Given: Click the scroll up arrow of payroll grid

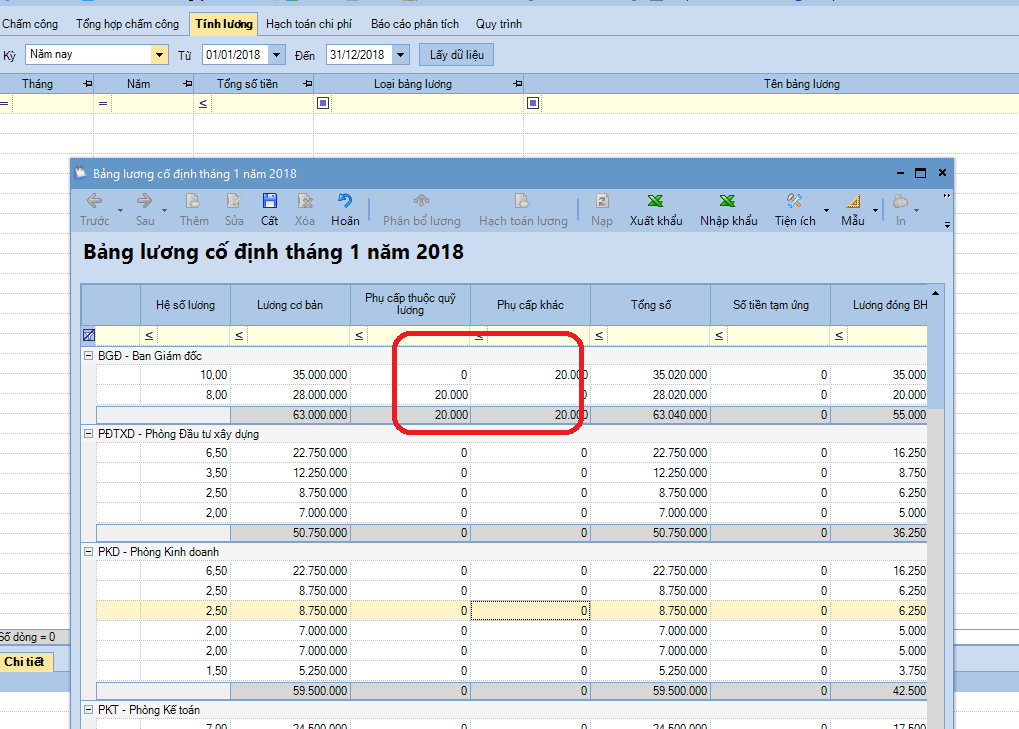Looking at the screenshot, I should (935, 293).
